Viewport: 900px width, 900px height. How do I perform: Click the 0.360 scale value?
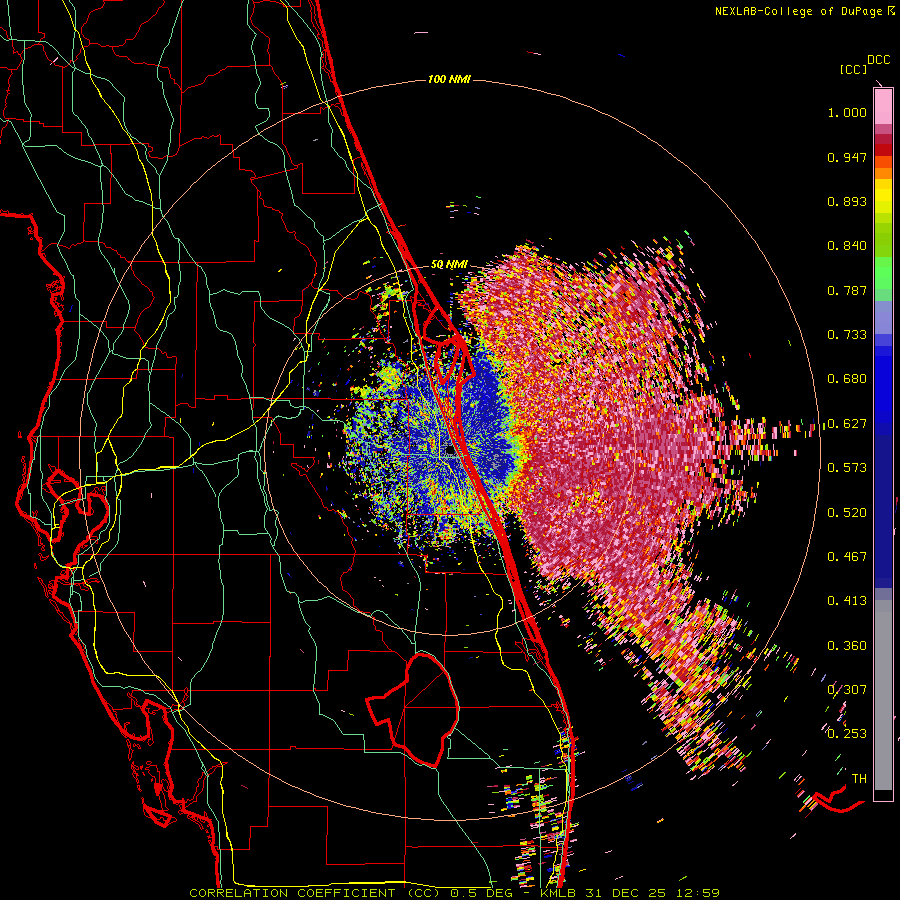coord(847,646)
